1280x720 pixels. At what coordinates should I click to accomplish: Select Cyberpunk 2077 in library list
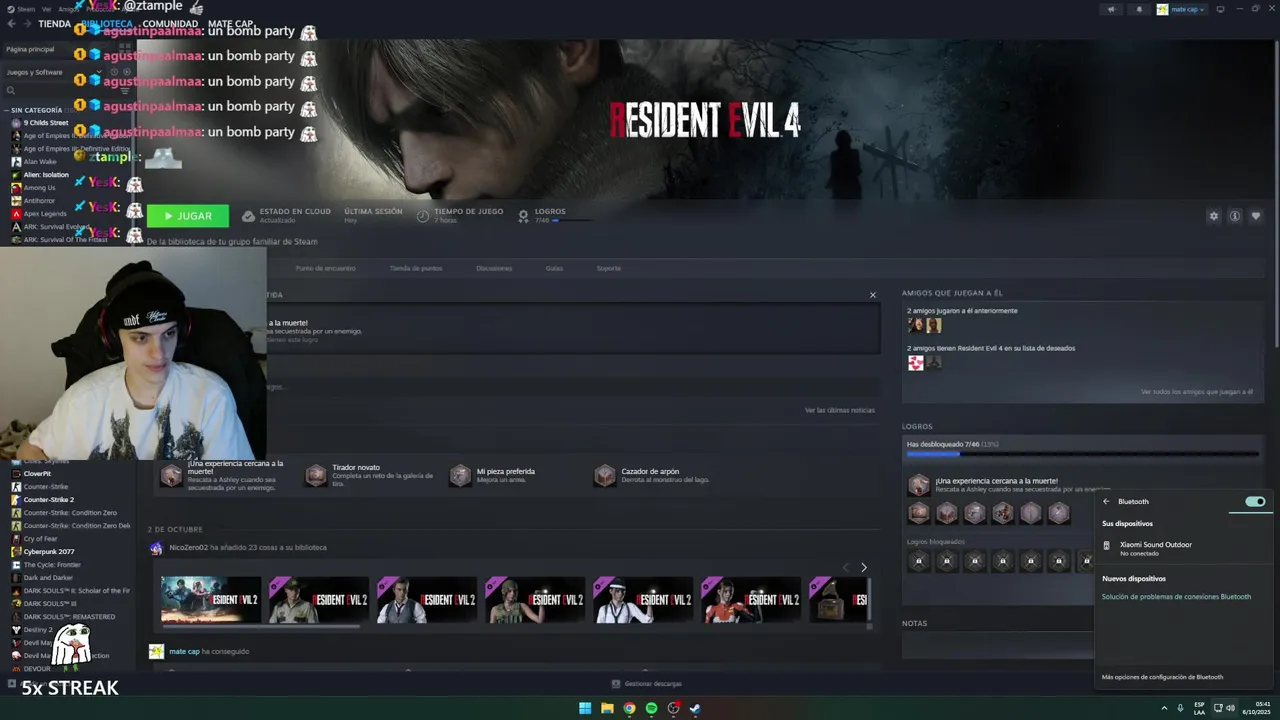pyautogui.click(x=49, y=552)
